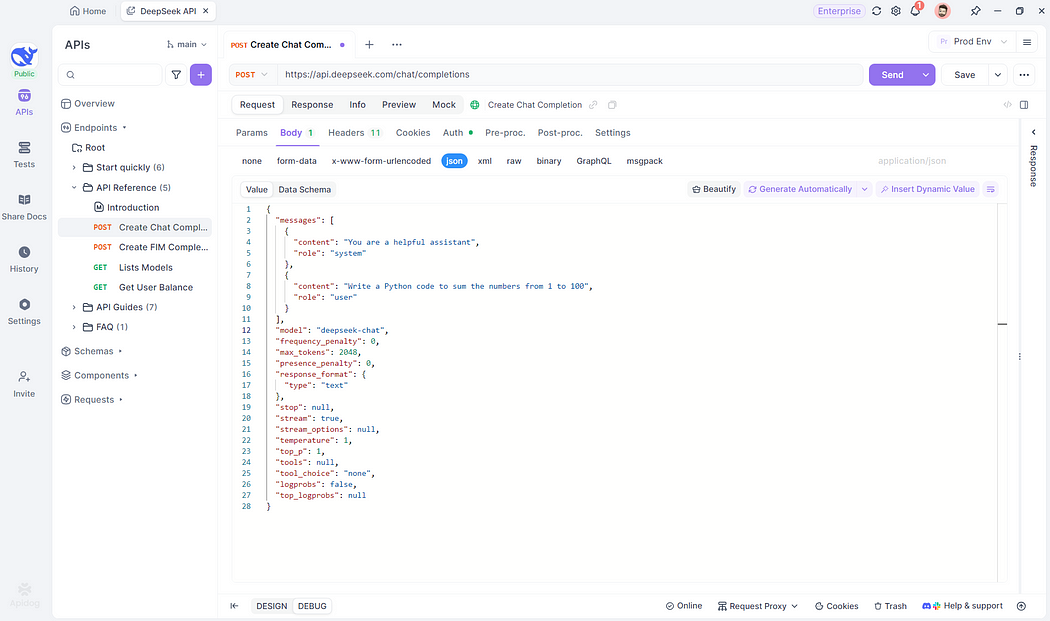Switch to the Response tab
The width and height of the screenshot is (1050, 621).
312,105
